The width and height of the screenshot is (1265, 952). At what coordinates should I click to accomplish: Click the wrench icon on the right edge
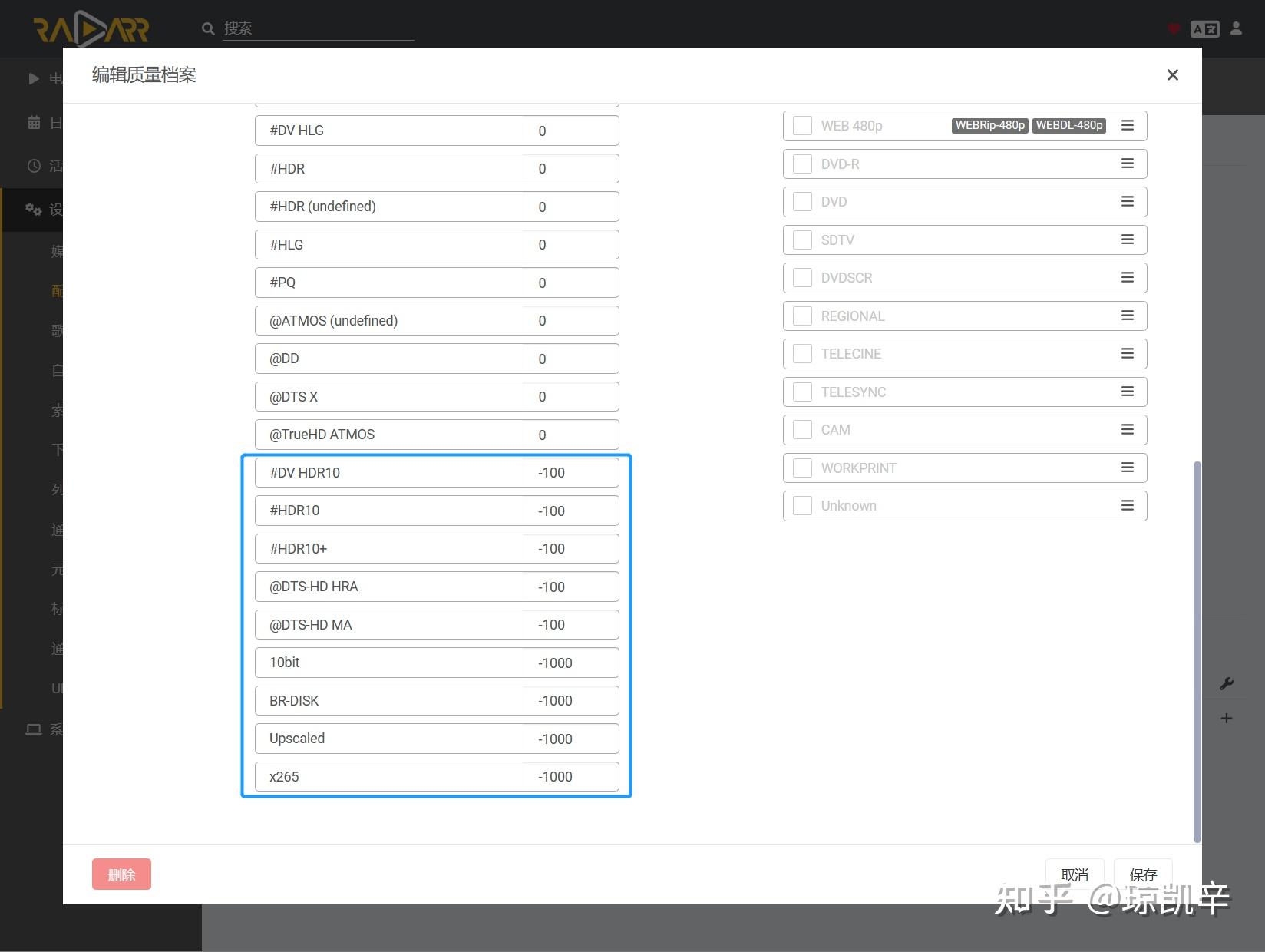1226,683
